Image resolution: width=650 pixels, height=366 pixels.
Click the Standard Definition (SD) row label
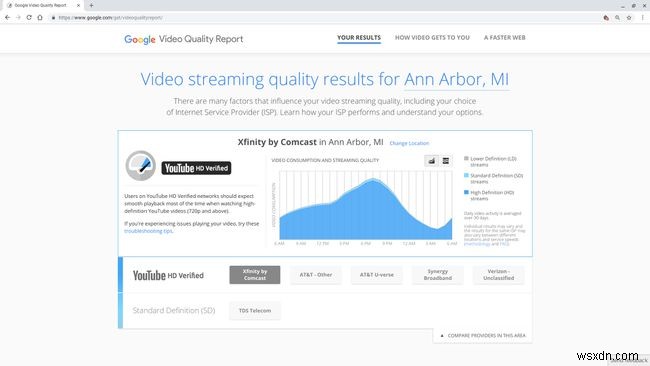(x=174, y=310)
